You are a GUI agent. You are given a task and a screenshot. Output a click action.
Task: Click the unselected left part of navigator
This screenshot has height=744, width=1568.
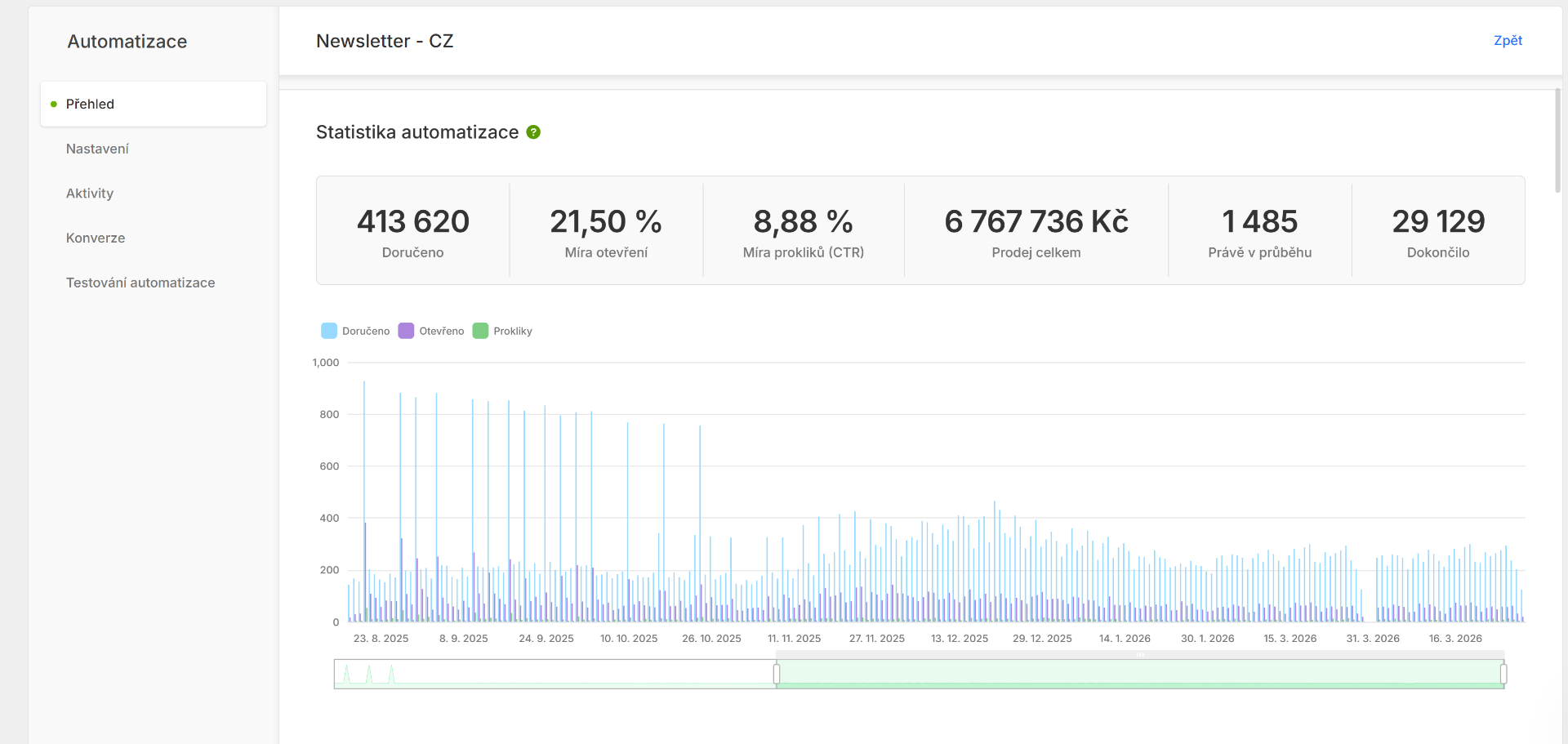[x=555, y=674]
